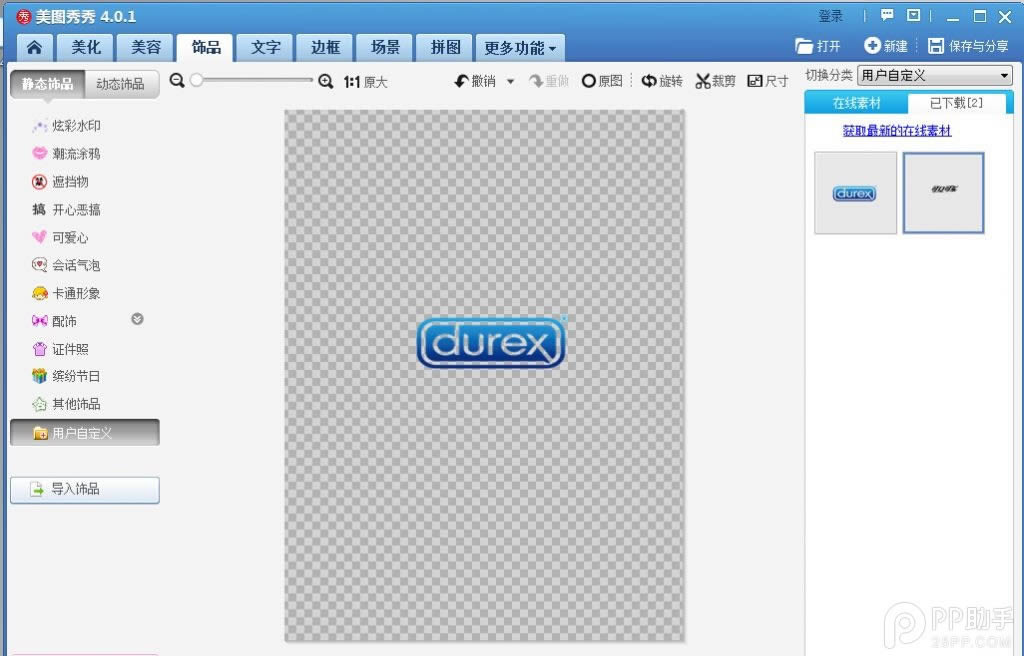Viewport: 1024px width, 656px height.
Task: Select the 裁剪 crop scissors tool
Action: tap(715, 81)
